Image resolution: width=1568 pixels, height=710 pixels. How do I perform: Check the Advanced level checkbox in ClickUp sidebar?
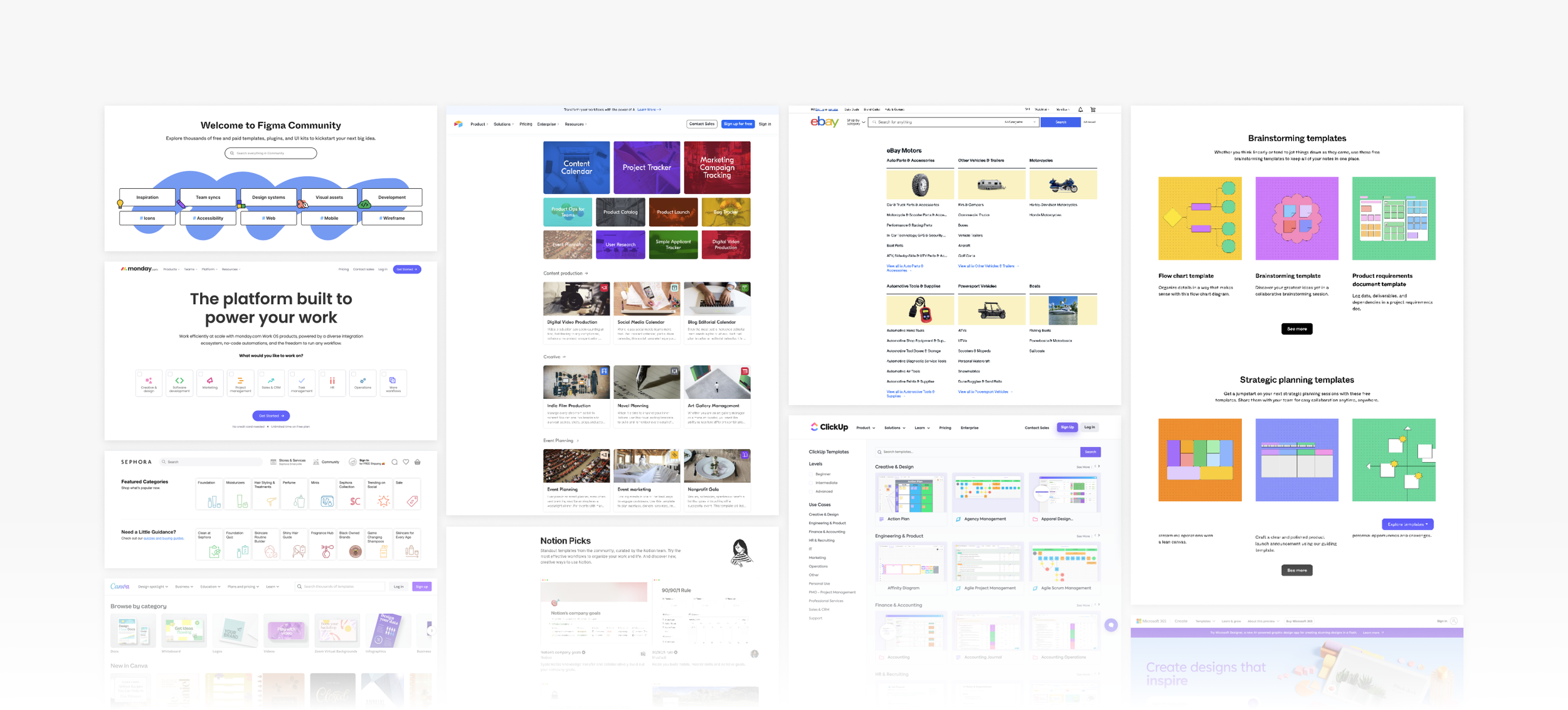click(x=810, y=492)
